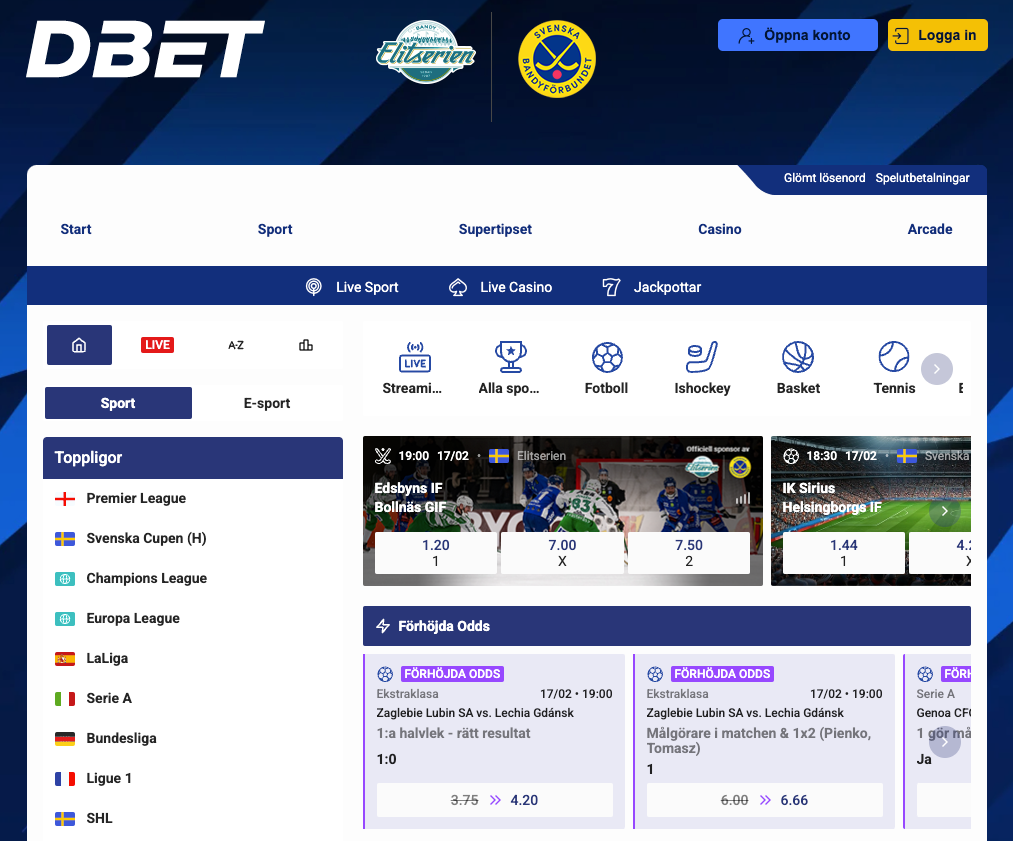
Task: Open the A-Z sports list
Action: point(236,345)
